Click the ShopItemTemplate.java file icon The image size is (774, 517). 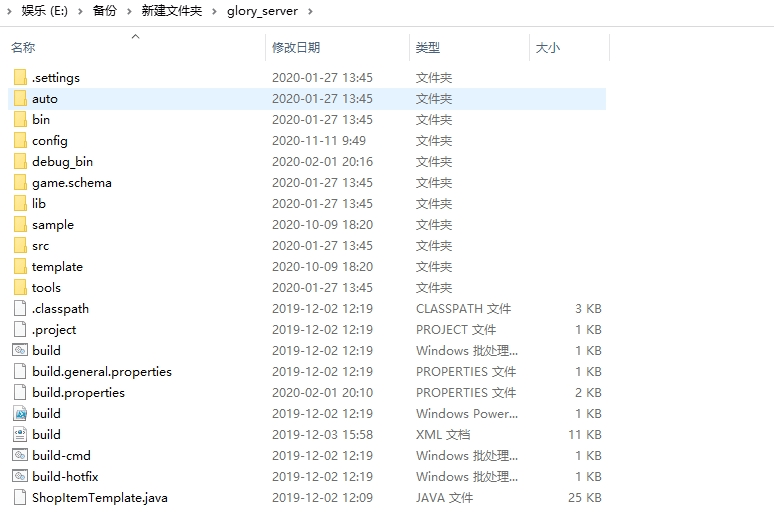click(x=20, y=497)
